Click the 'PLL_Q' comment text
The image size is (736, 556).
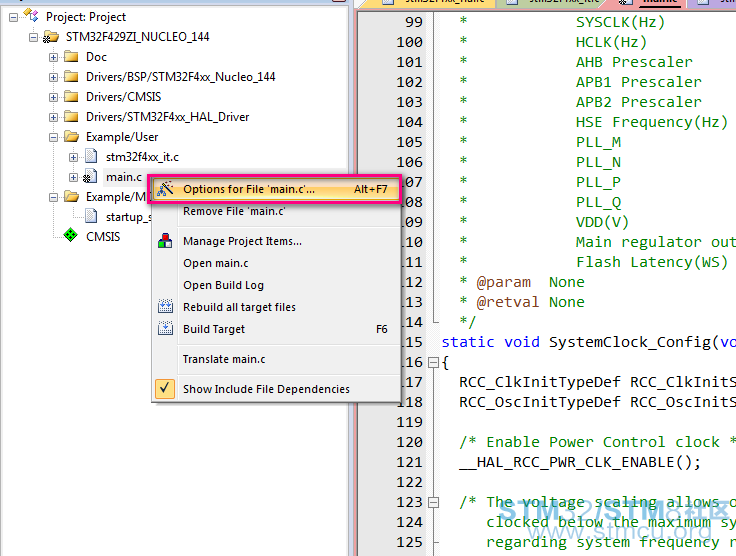[598, 202]
